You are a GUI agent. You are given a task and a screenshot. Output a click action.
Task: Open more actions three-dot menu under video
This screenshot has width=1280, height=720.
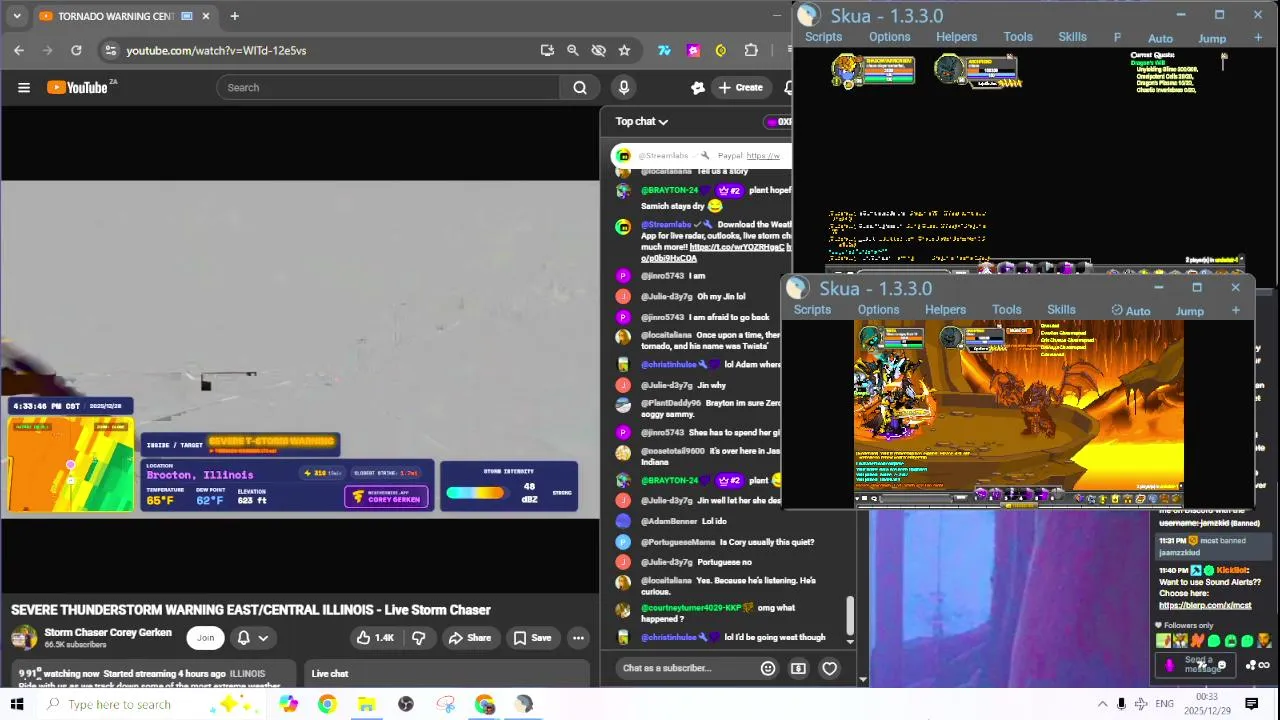[x=578, y=638]
